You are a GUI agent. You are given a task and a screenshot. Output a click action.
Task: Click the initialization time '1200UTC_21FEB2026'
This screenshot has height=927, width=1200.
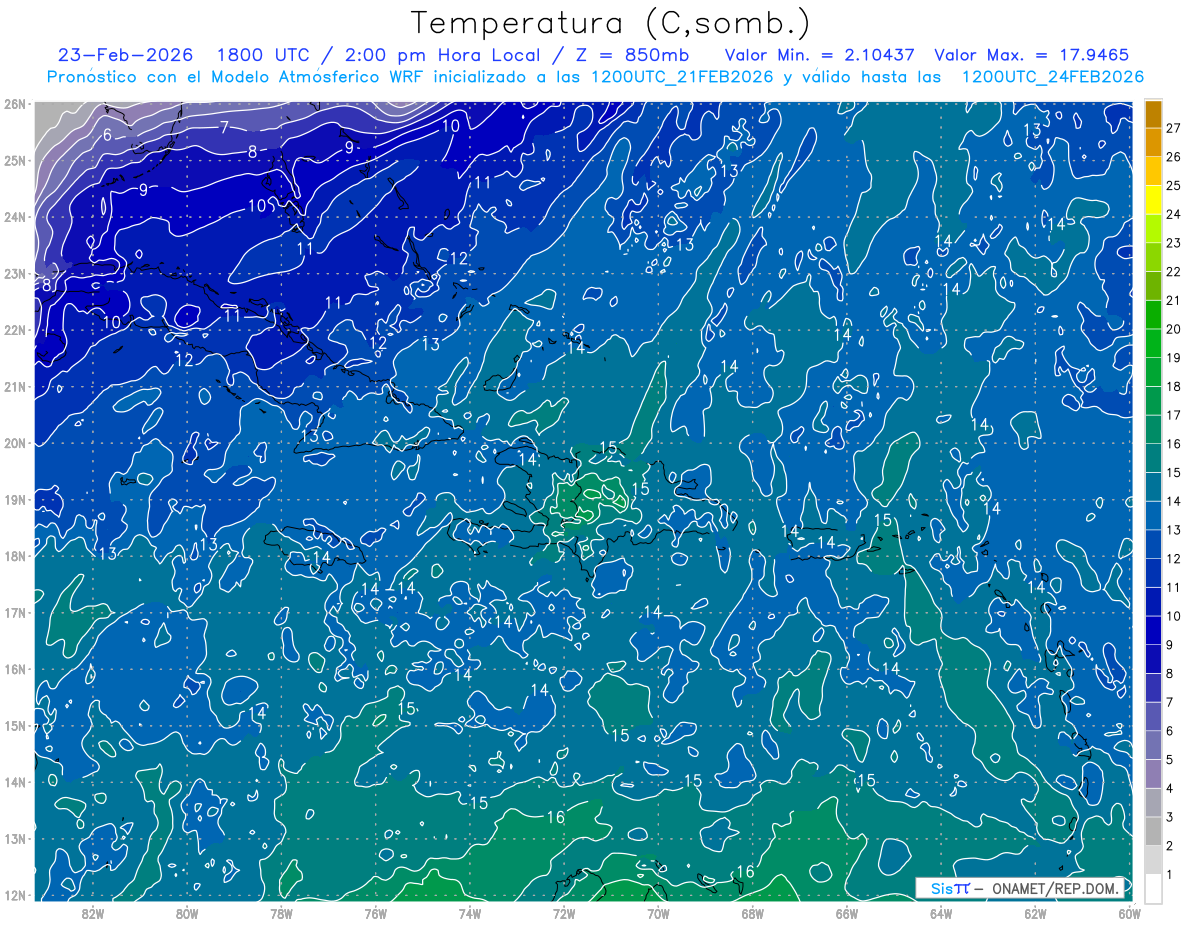[x=684, y=77]
